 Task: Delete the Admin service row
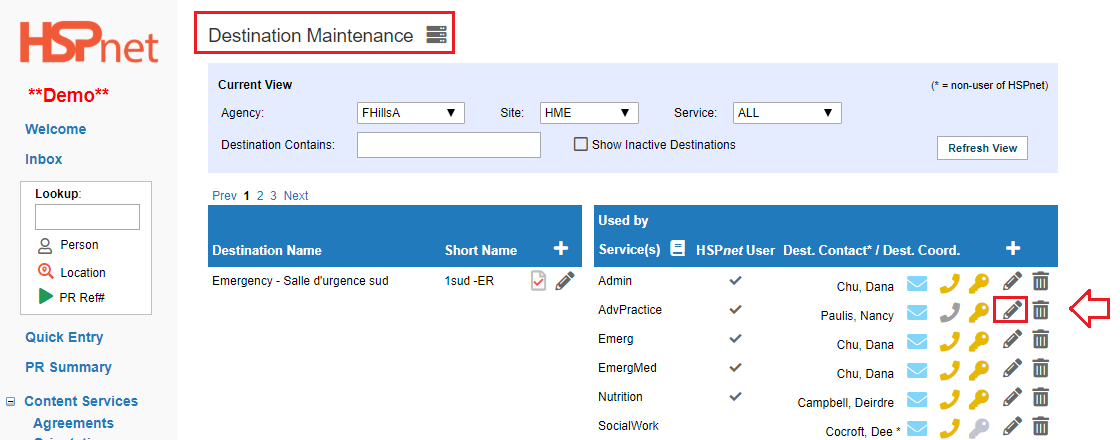1041,281
